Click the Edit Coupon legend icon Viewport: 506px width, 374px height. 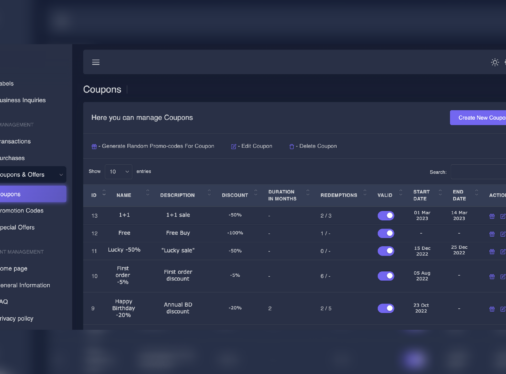point(233,147)
